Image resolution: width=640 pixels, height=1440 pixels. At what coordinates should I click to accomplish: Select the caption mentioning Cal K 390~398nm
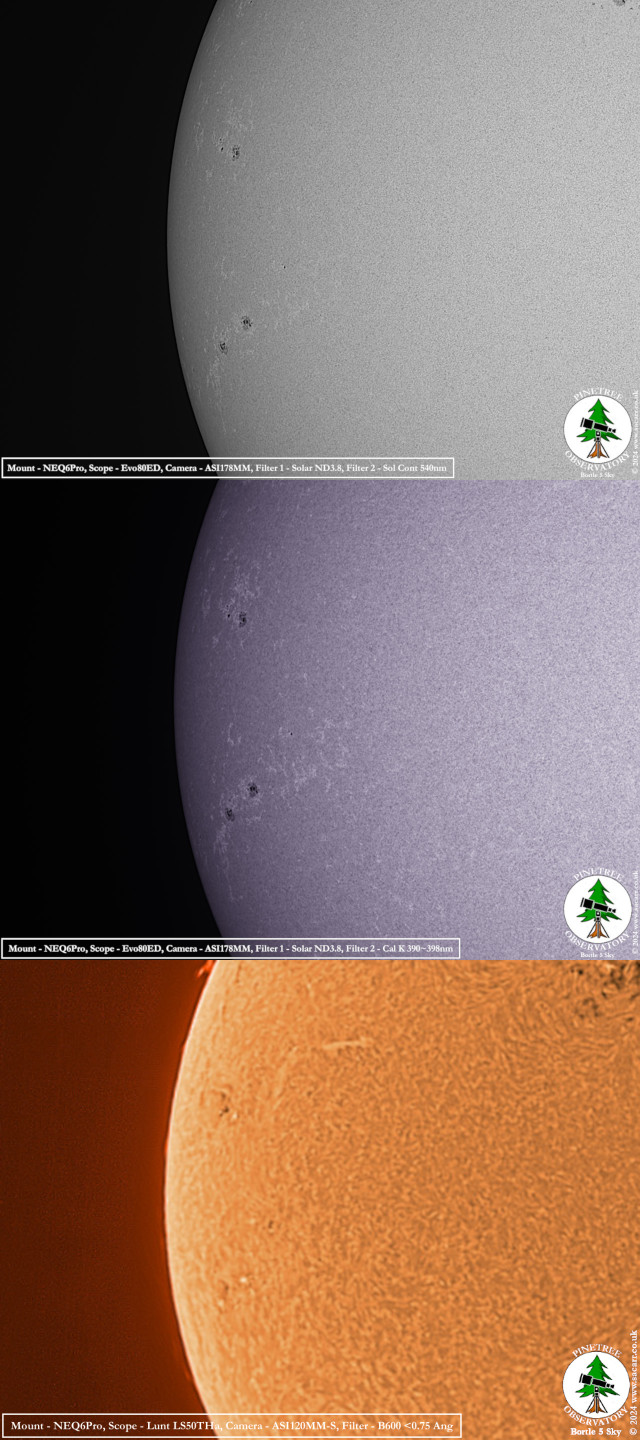(231, 947)
